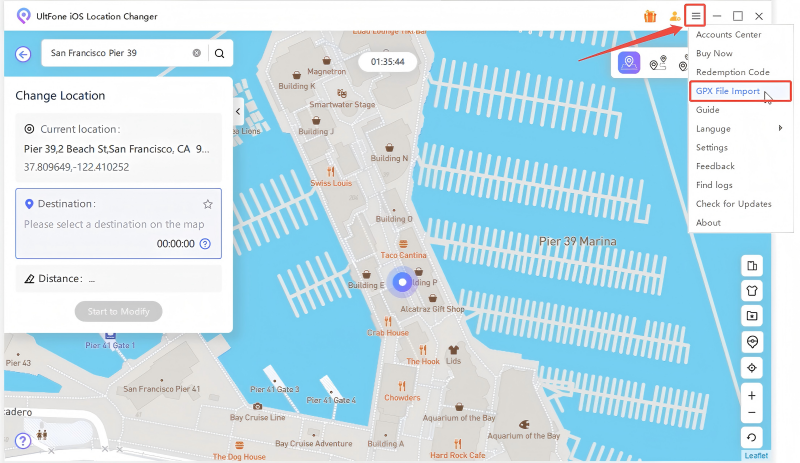The height and width of the screenshot is (463, 800).
Task: Clear the search text with X icon
Action: click(196, 53)
